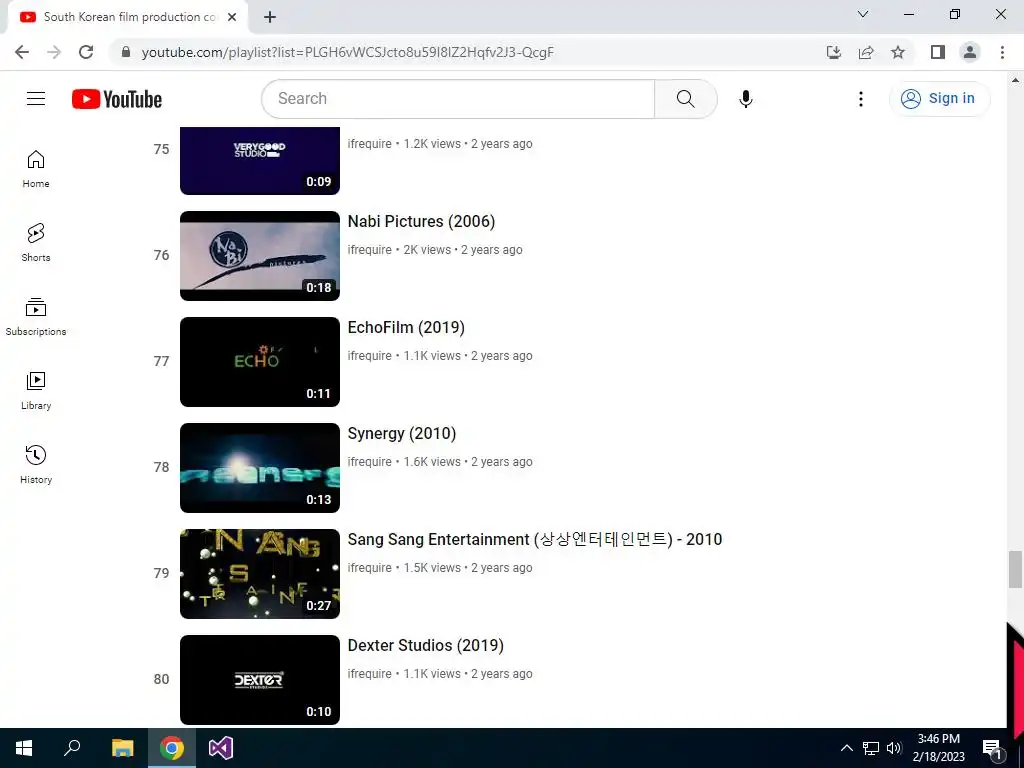Screen dimensions: 1024x768
Task: Open a new browser tab
Action: point(270,17)
